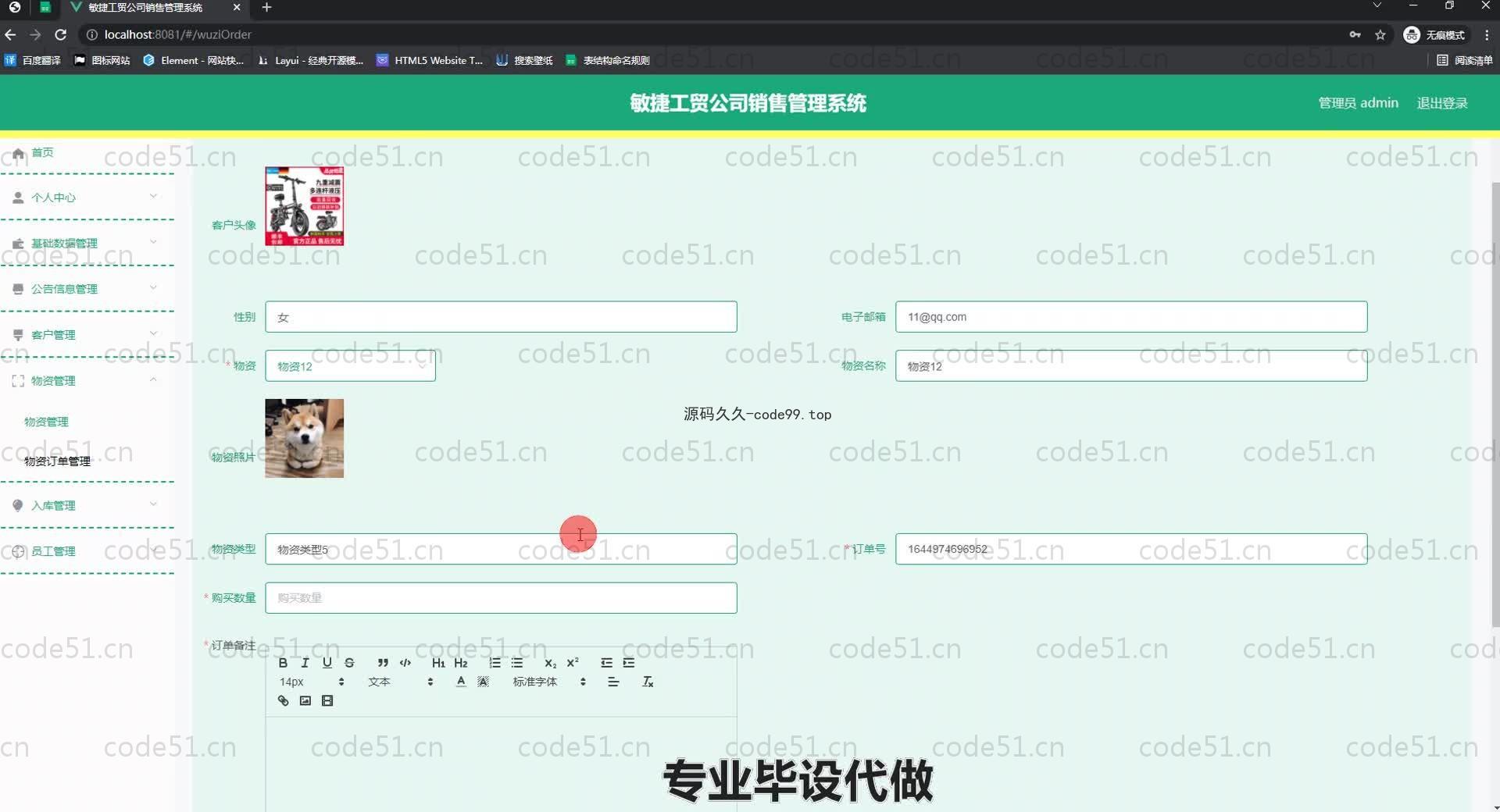Toggle italic formatting in the editor
Viewport: 1500px width, 812px height.
tap(305, 663)
